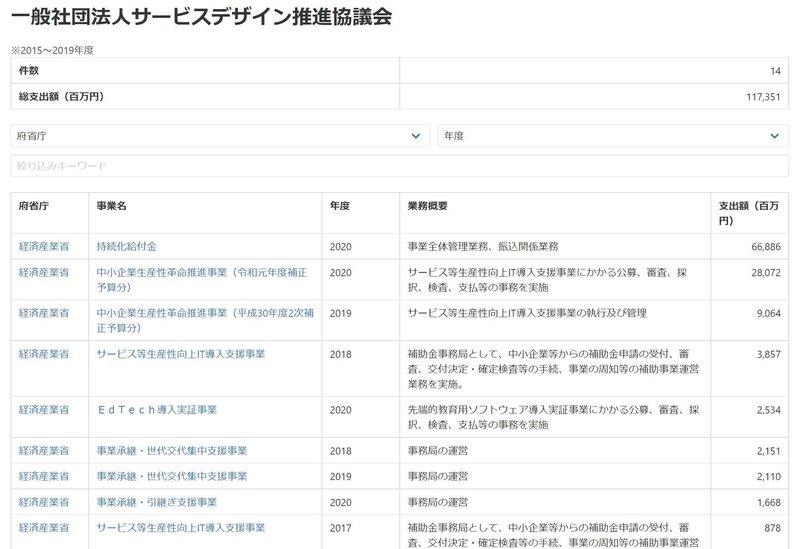Click 経済産業省 in the 9,064 row

pos(44,313)
